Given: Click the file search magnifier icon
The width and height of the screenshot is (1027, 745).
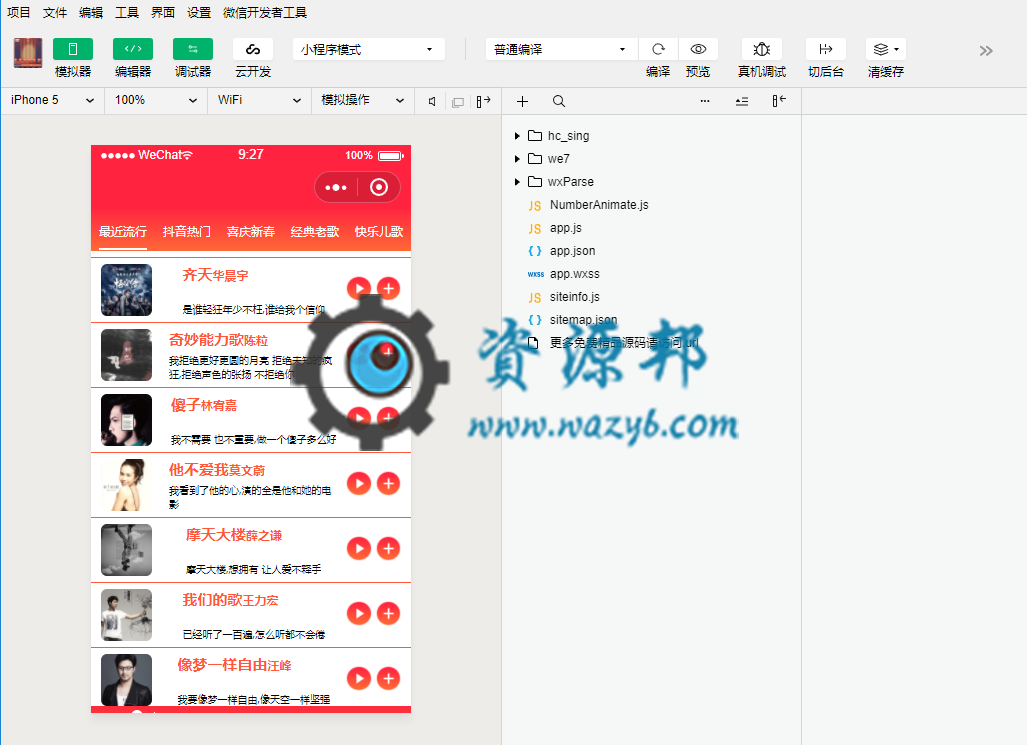Looking at the screenshot, I should tap(559, 102).
